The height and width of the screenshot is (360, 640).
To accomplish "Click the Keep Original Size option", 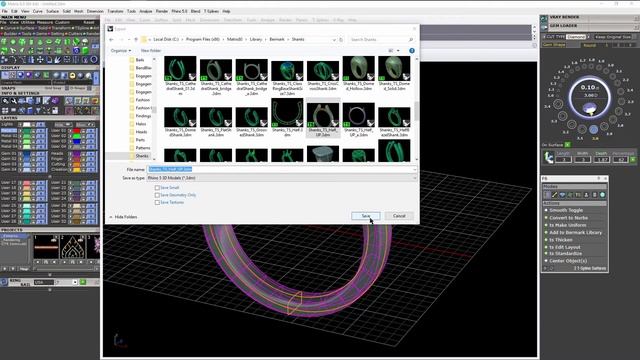I will [612, 37].
